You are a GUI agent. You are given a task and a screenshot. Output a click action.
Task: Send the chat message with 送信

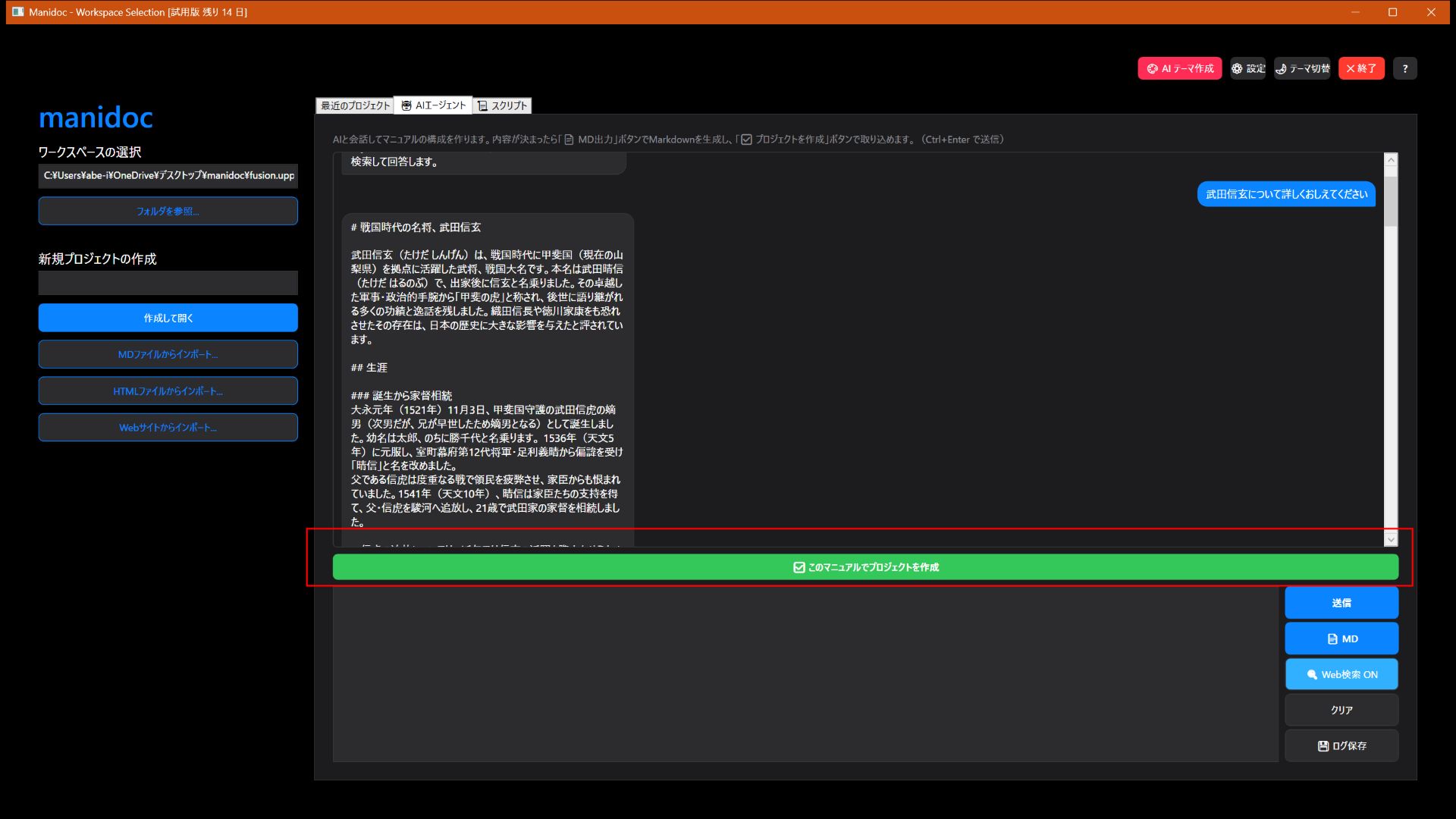pyautogui.click(x=1341, y=602)
